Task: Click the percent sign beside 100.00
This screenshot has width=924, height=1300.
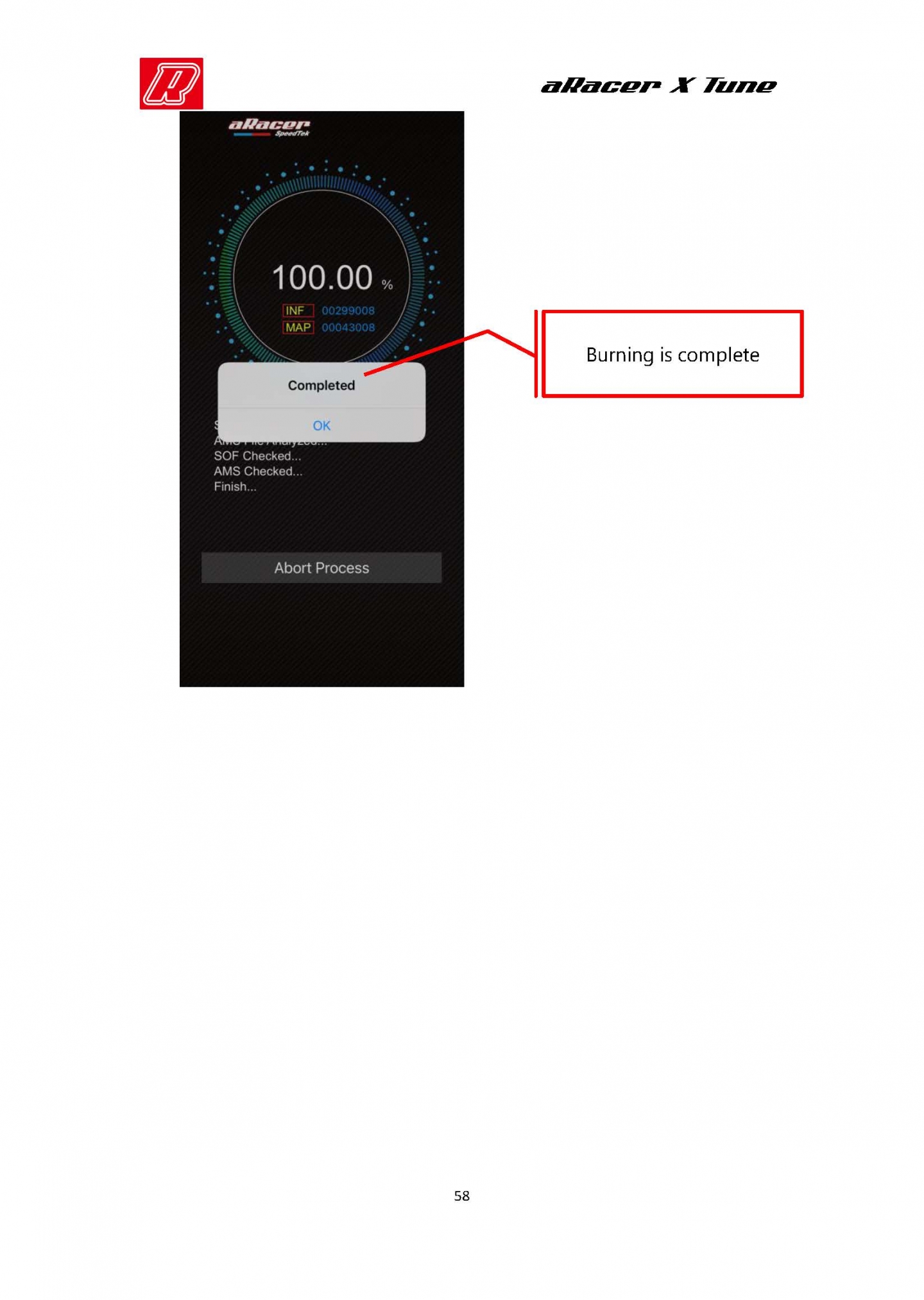Action: click(387, 284)
